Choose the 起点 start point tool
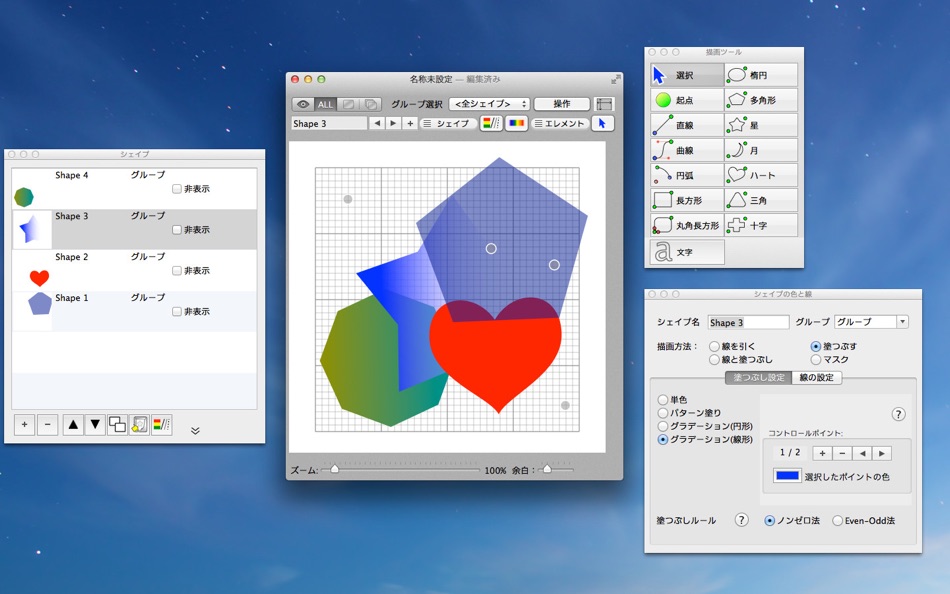 pyautogui.click(x=687, y=100)
